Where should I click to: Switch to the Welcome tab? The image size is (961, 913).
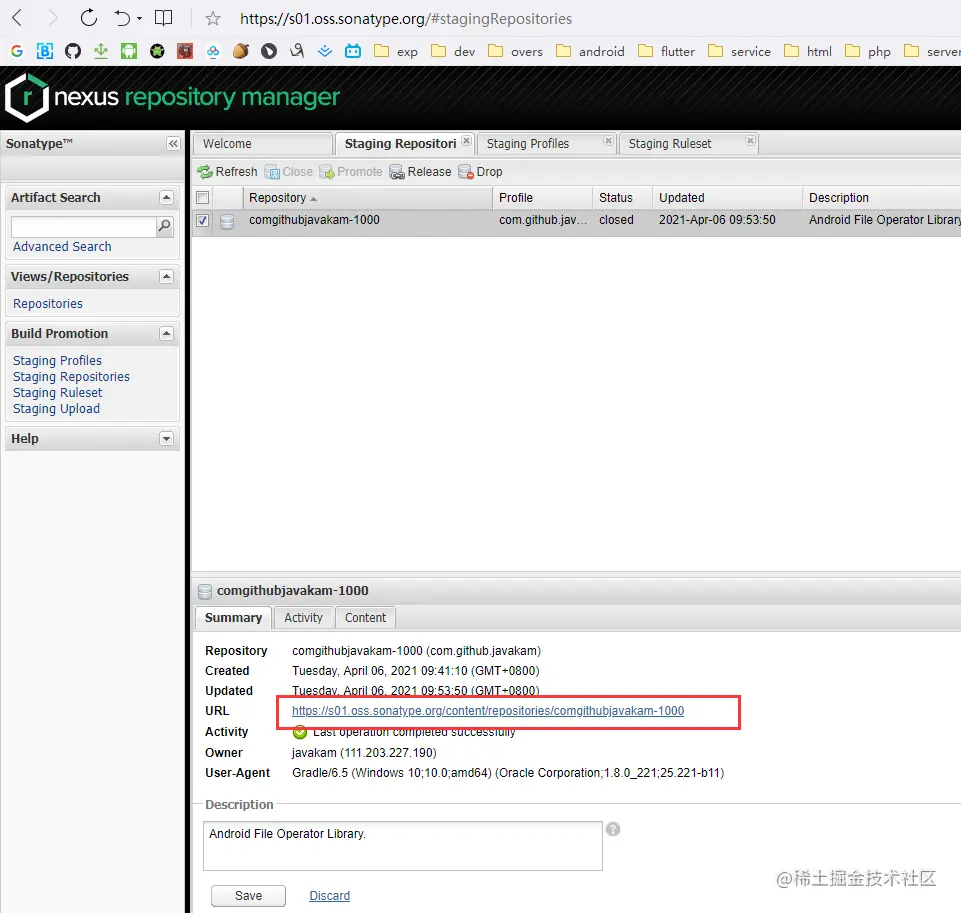(x=262, y=143)
